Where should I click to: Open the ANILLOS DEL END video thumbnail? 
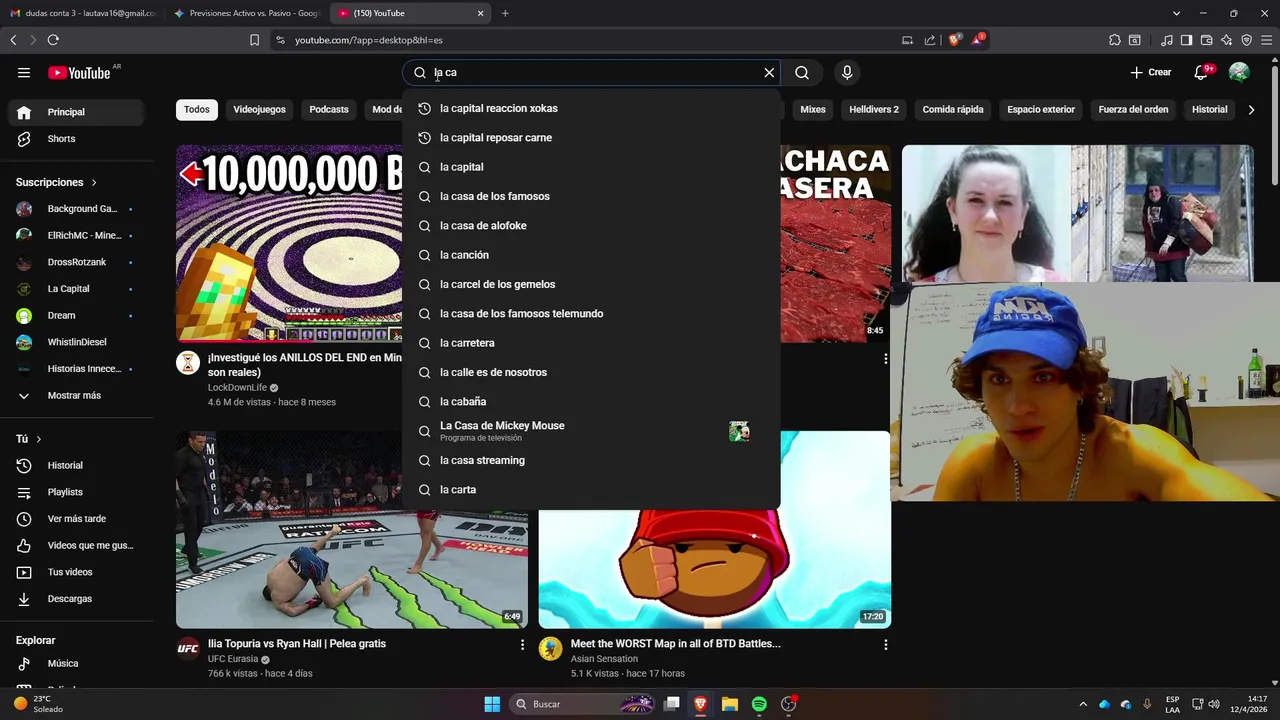[289, 244]
